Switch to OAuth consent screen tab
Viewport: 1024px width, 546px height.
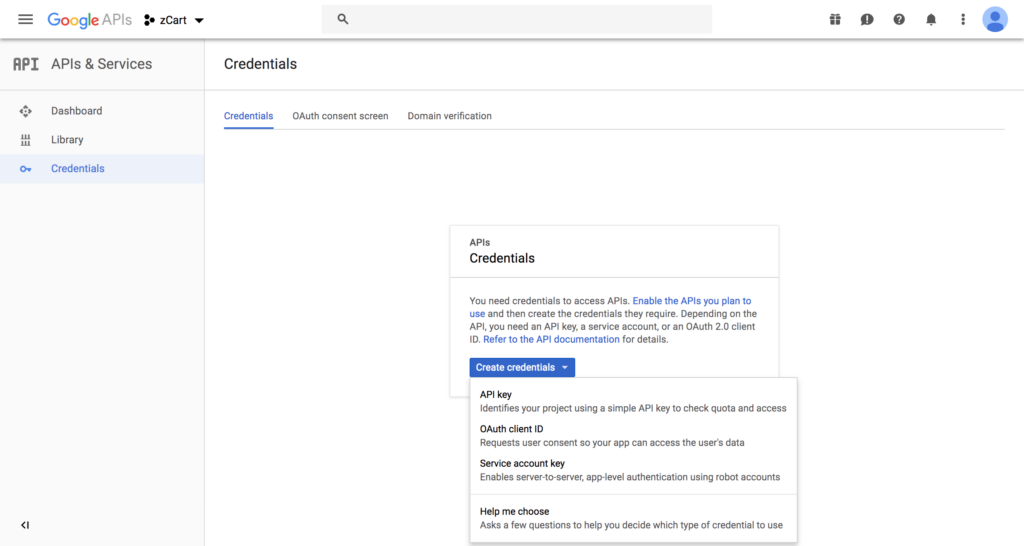coord(340,116)
